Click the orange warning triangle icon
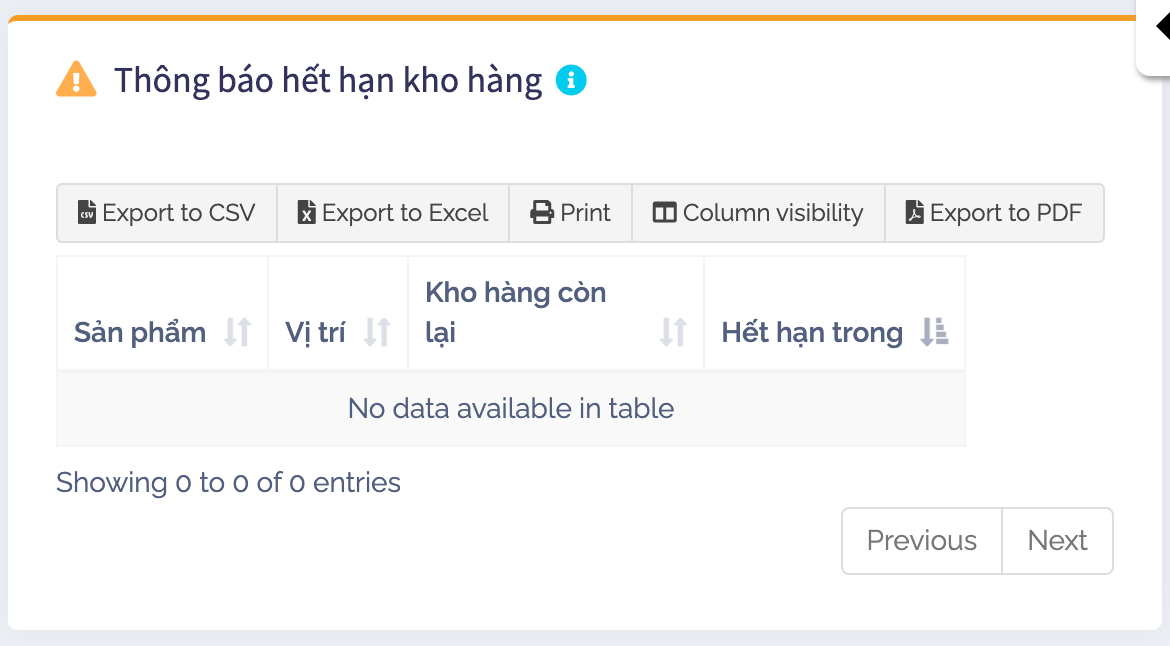1170x646 pixels. 76,79
